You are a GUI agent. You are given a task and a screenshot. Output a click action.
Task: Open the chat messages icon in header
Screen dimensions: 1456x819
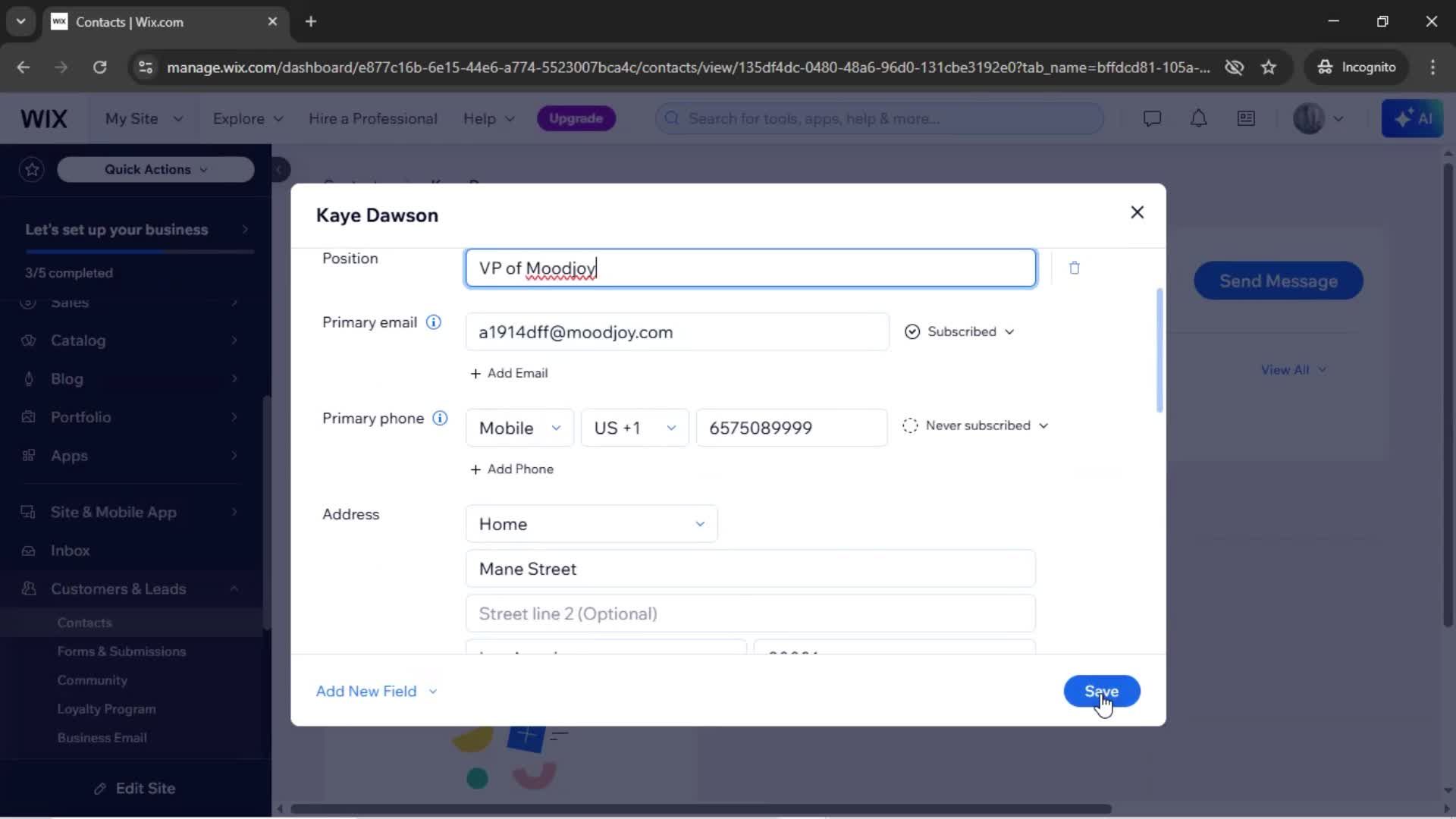tap(1152, 118)
